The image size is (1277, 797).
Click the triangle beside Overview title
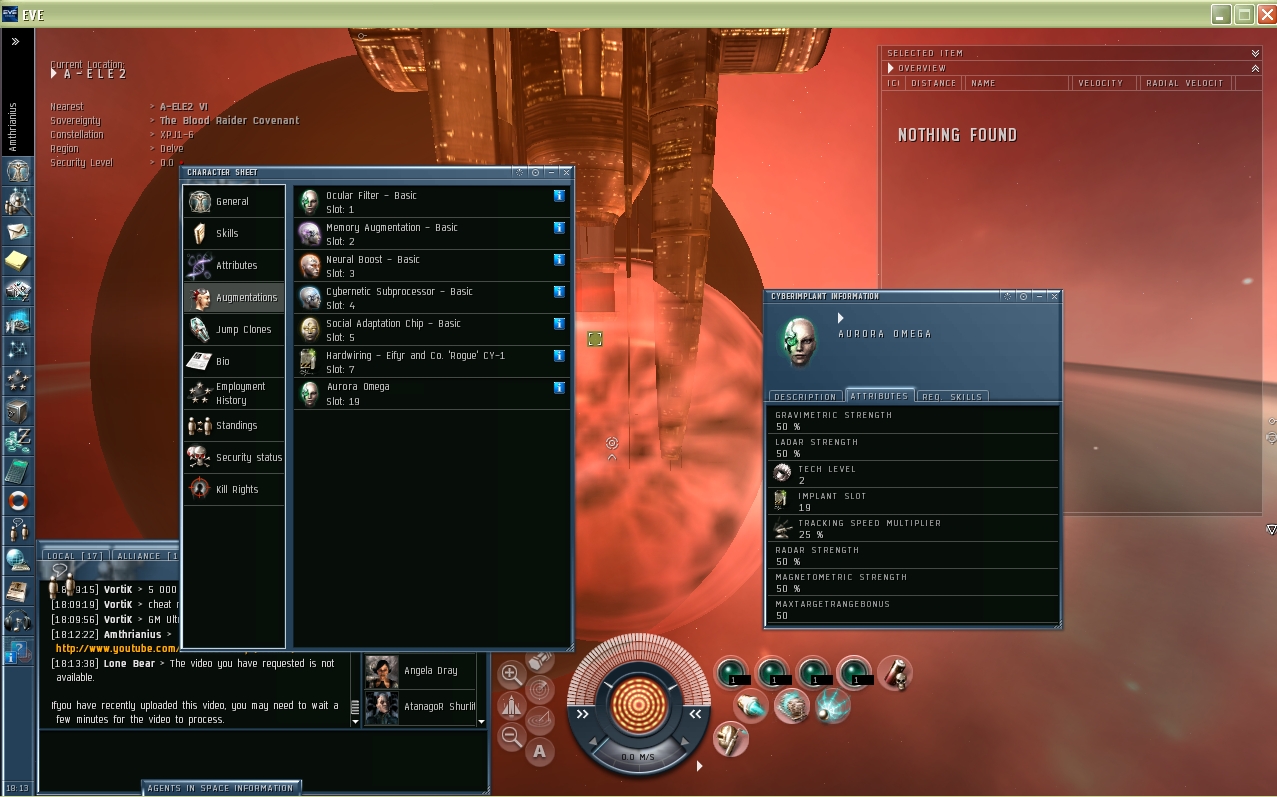(890, 68)
